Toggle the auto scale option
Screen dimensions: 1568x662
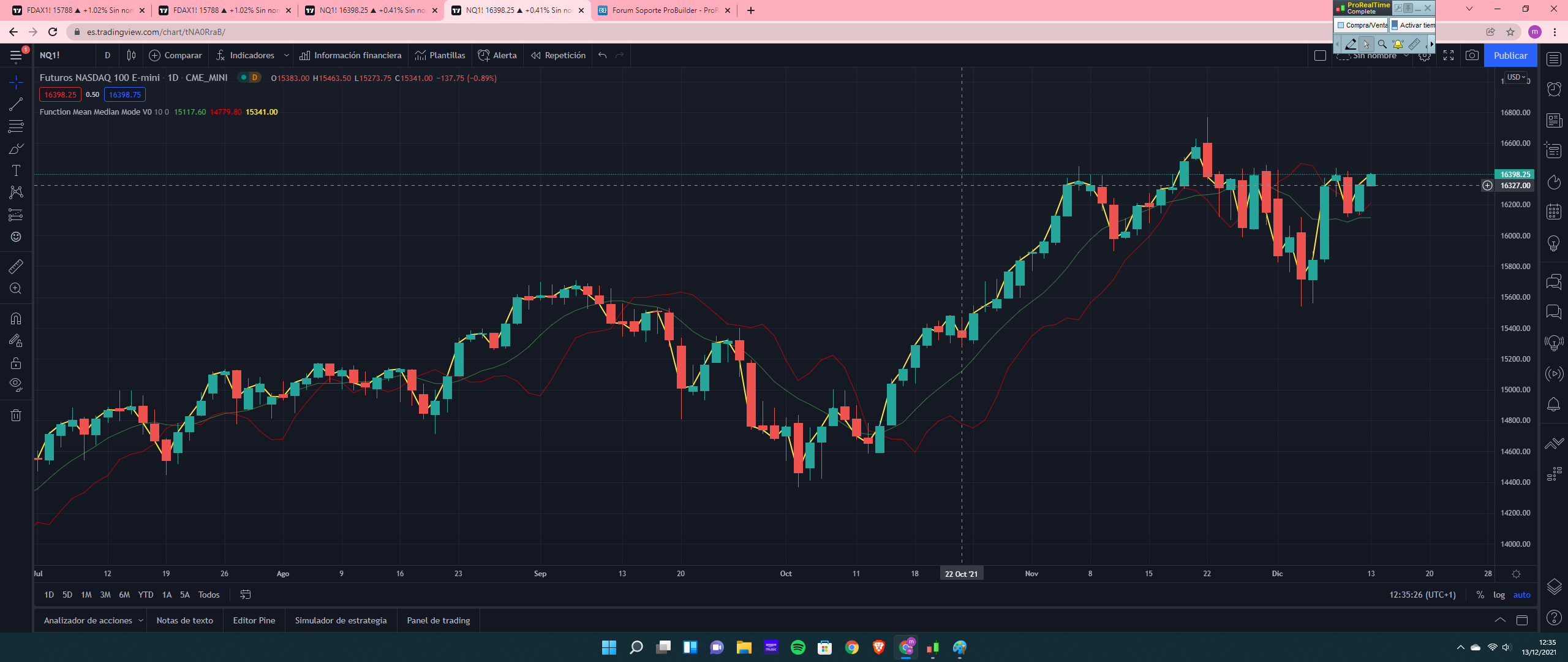(1521, 595)
